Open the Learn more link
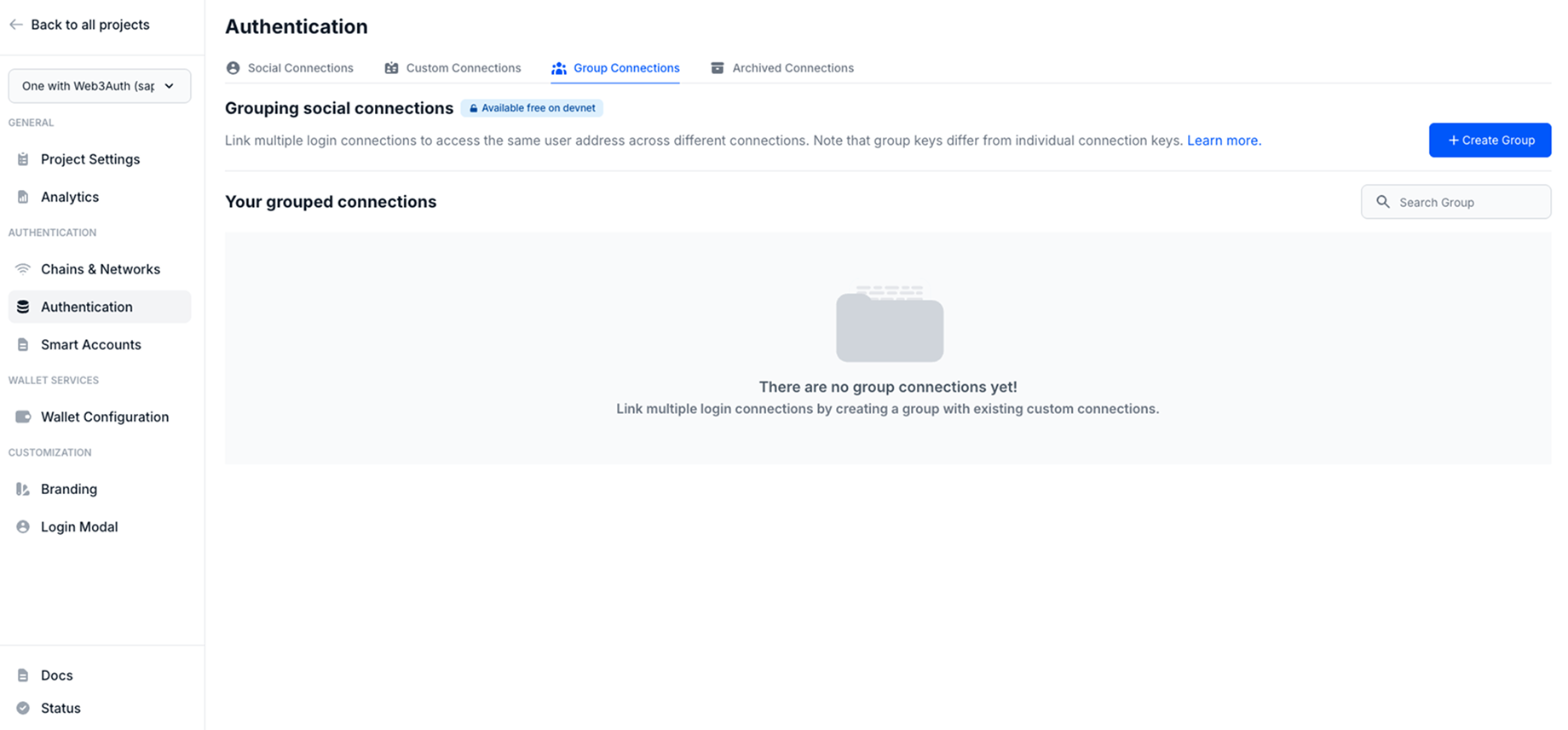 tap(1222, 140)
